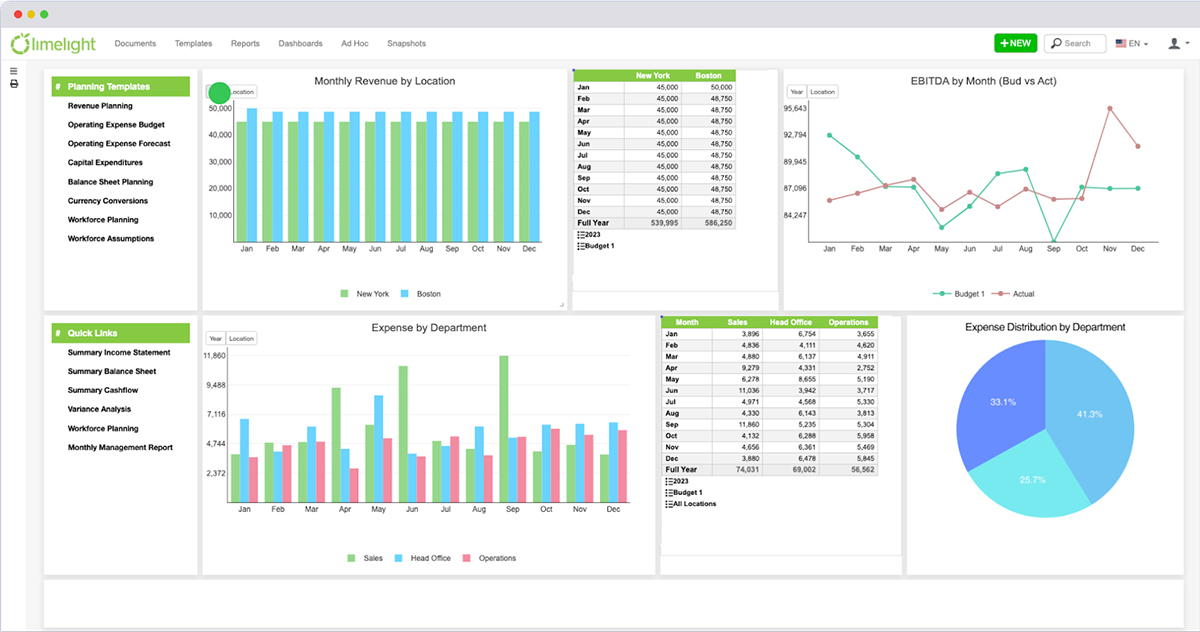The width and height of the screenshot is (1200, 632).
Task: Open the hamburger sidebar menu icon
Action: [14, 71]
